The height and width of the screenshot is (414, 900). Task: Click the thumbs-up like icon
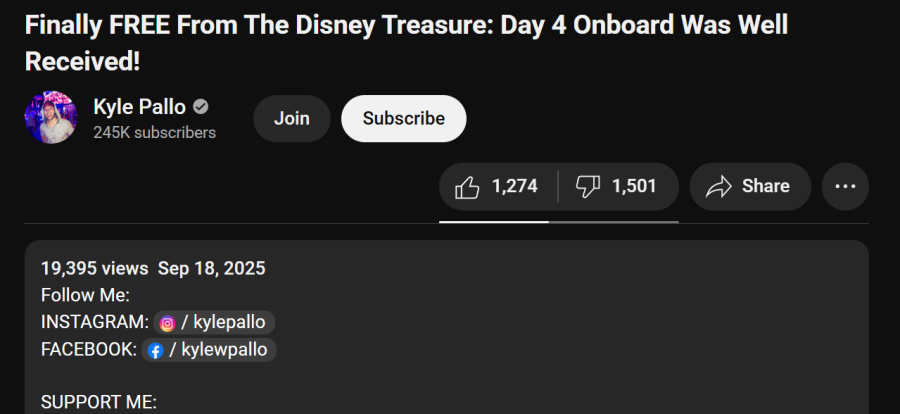point(467,187)
